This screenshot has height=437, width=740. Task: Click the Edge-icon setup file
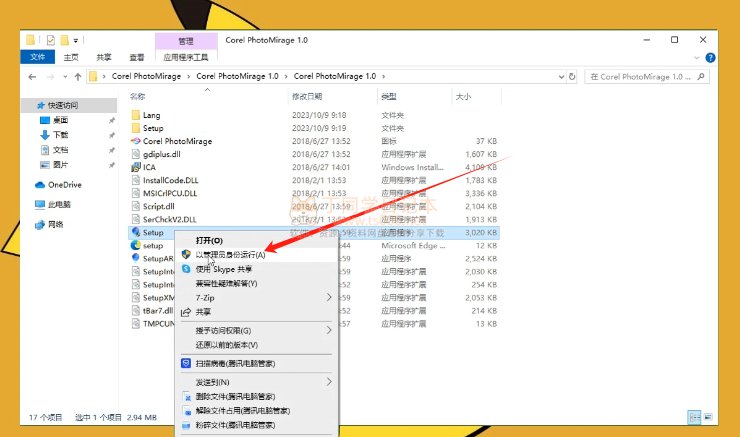136,245
